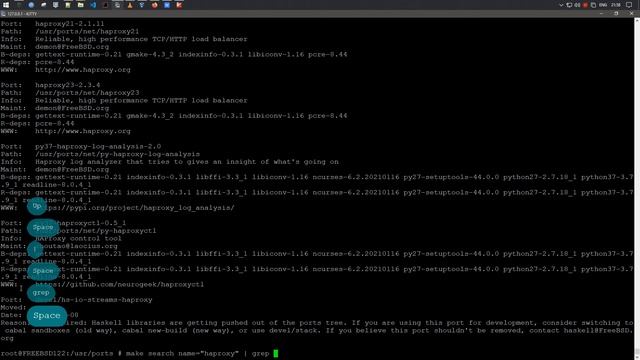This screenshot has width=640, height=360.
Task: Click 'py37-haproxy-log-analysis-2.0' port name
Action: coord(98,147)
